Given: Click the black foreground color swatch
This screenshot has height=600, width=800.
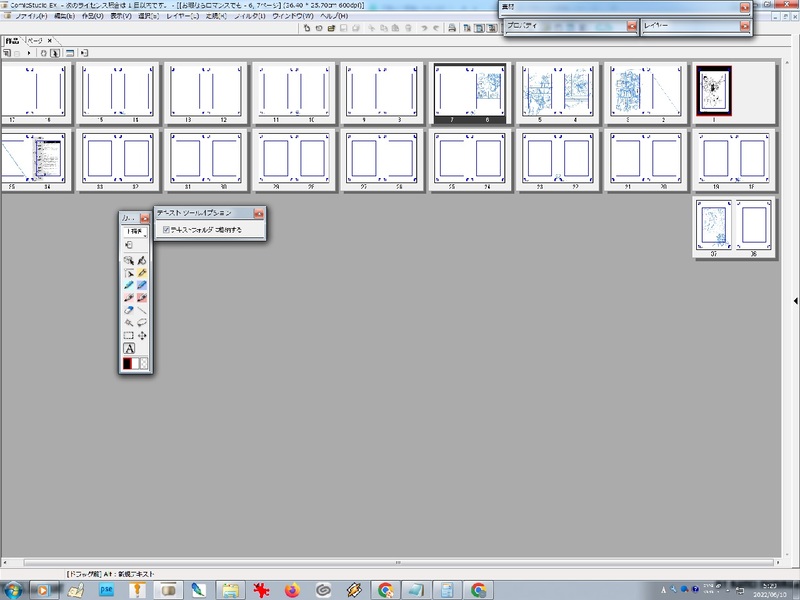Looking at the screenshot, I should (x=127, y=363).
